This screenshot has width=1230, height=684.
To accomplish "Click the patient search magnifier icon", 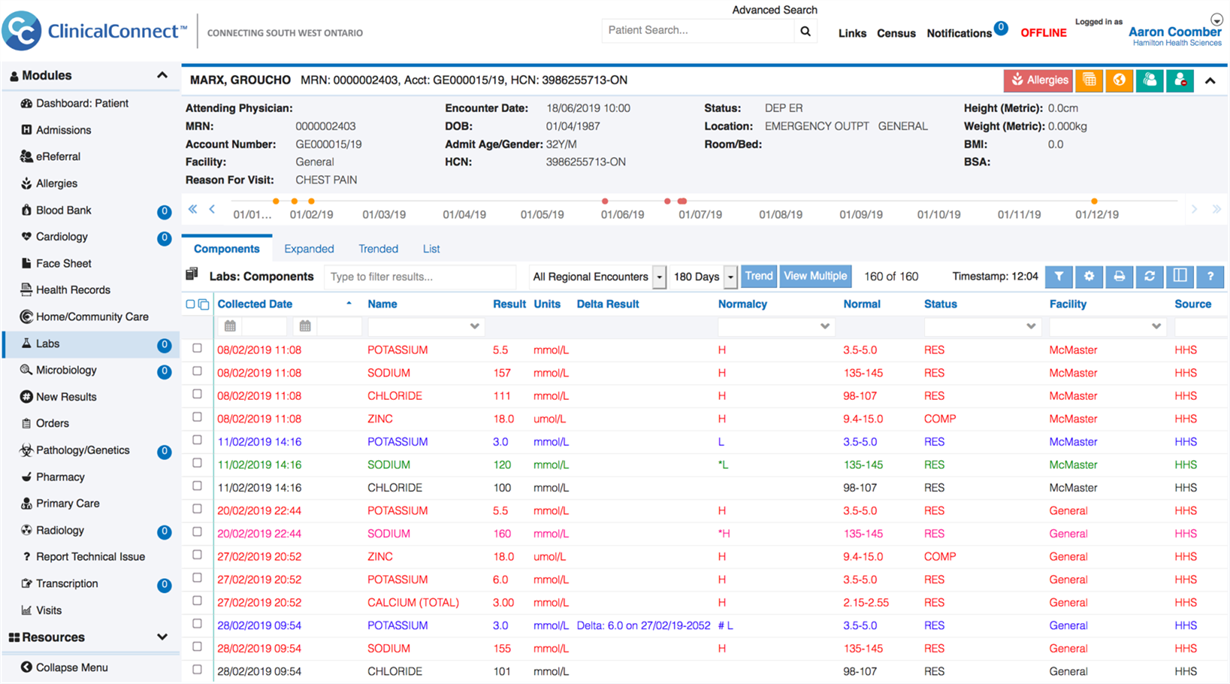I will (806, 31).
